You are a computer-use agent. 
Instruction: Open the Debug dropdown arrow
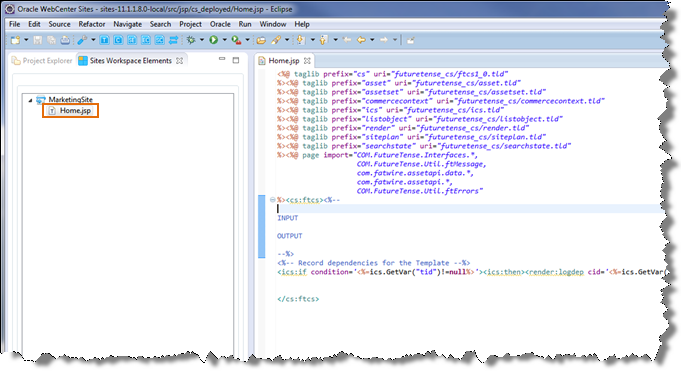[202, 40]
